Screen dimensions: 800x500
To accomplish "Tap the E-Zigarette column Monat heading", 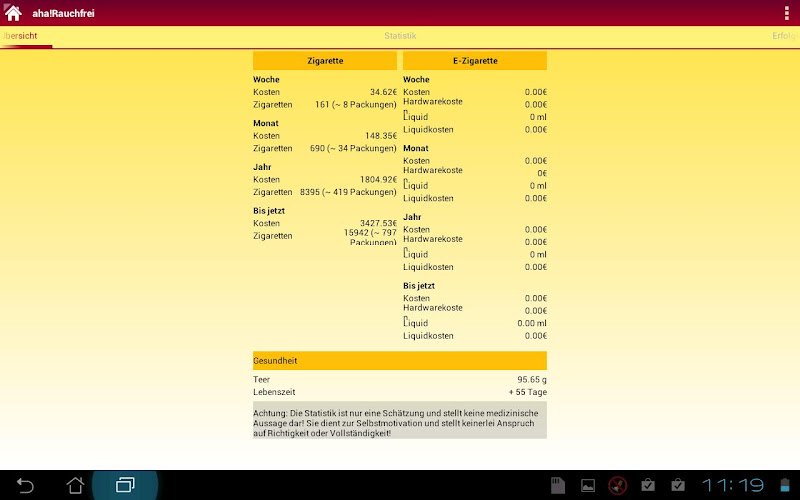I will [416, 148].
